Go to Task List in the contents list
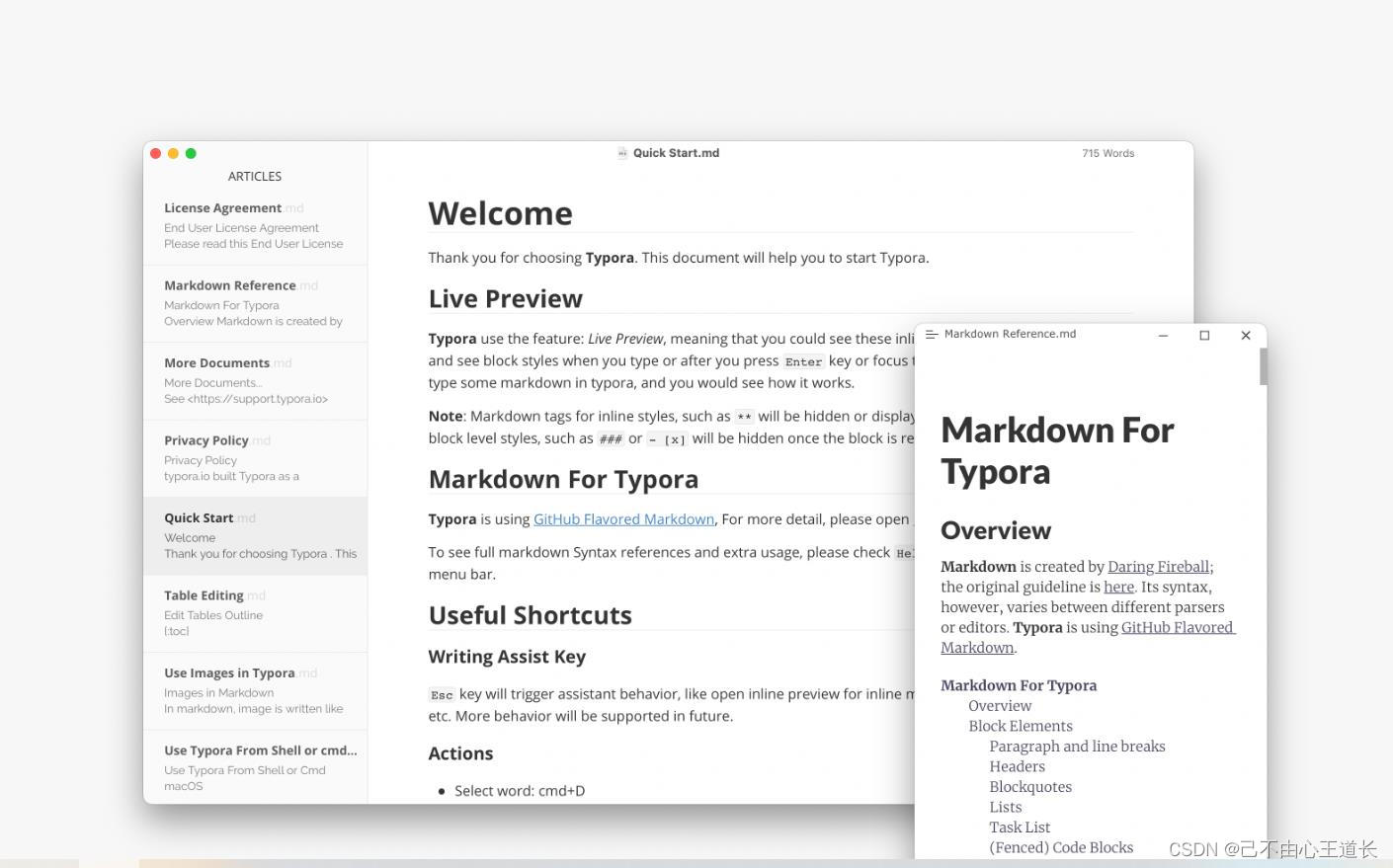Image resolution: width=1393 pixels, height=868 pixels. pyautogui.click(x=1020, y=828)
